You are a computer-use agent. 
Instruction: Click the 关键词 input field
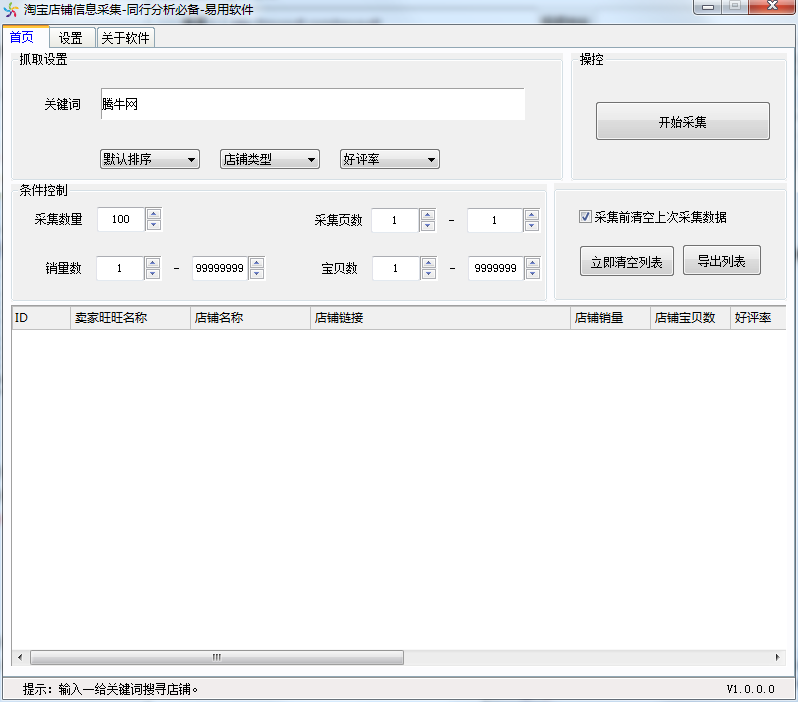(x=312, y=104)
